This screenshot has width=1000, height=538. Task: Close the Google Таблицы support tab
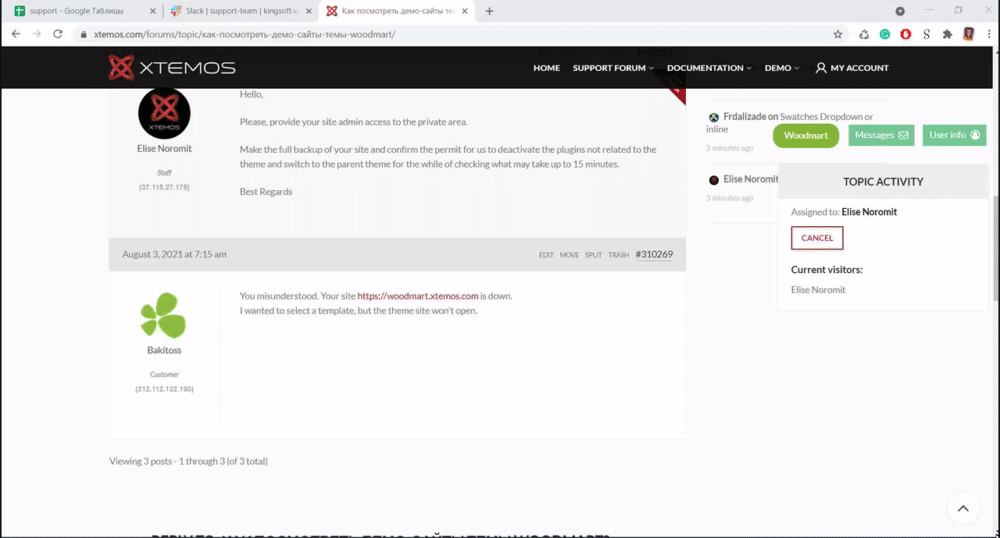pyautogui.click(x=152, y=11)
